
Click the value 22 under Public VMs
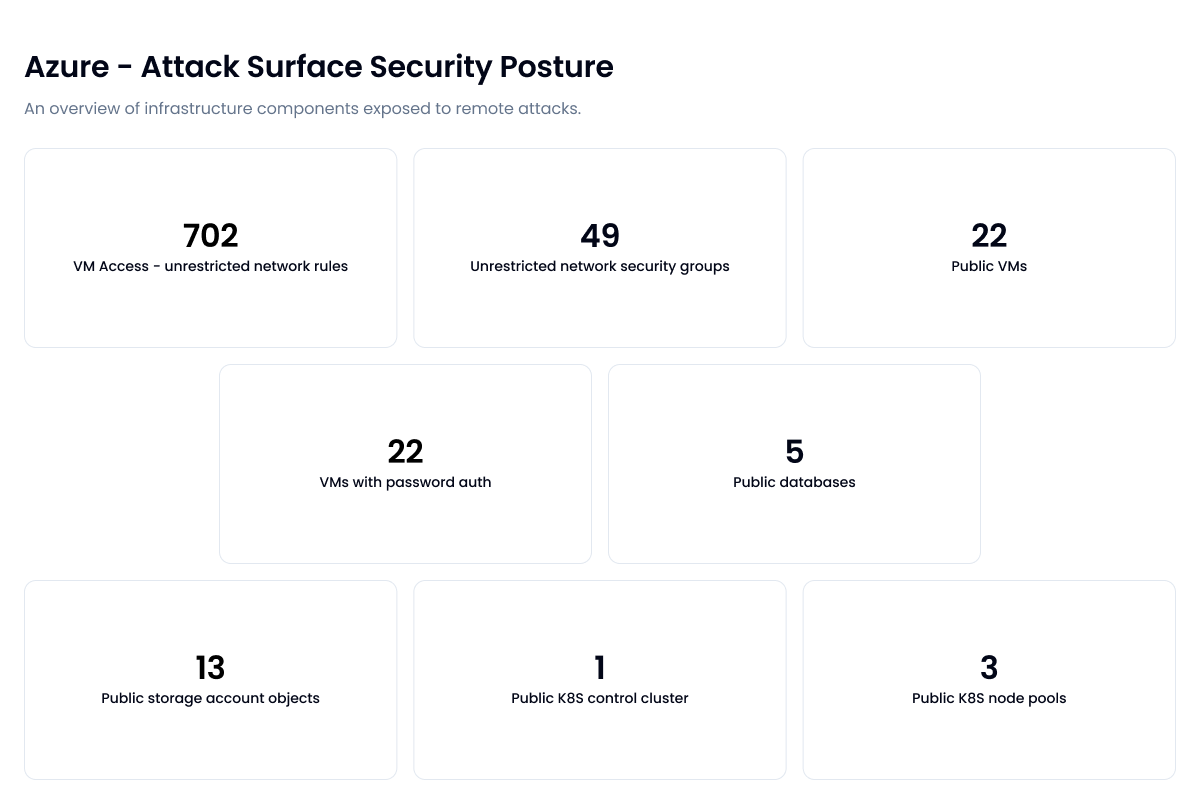pos(989,236)
